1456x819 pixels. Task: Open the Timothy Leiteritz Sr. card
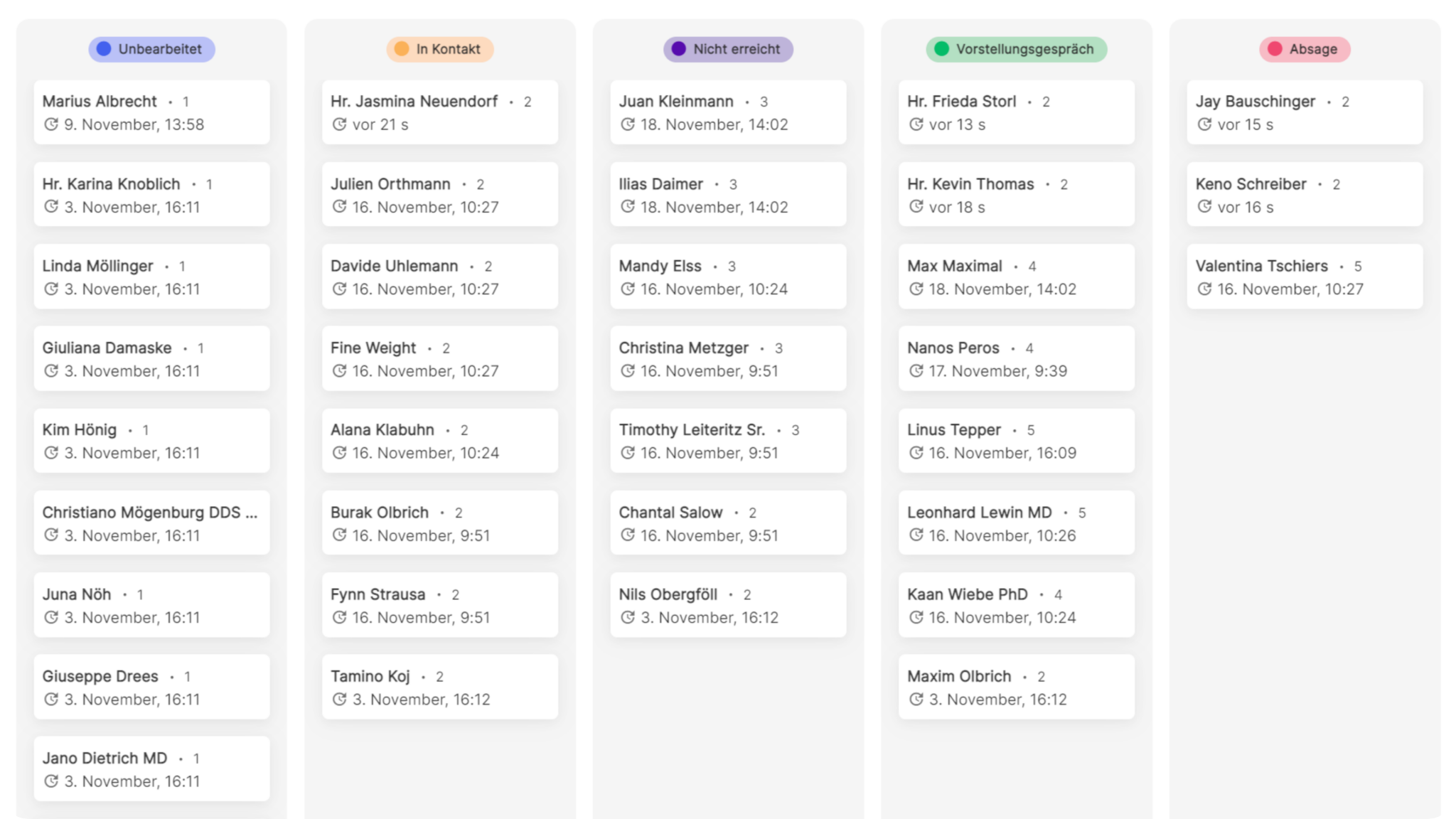(728, 440)
